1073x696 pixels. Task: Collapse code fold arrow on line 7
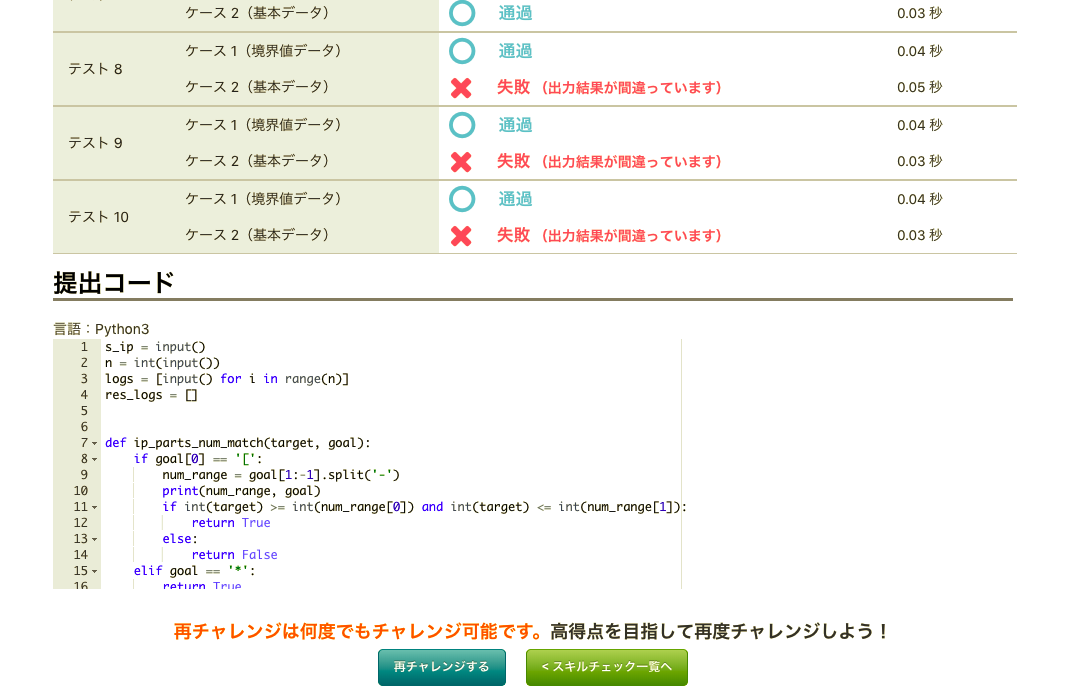pyautogui.click(x=94, y=443)
